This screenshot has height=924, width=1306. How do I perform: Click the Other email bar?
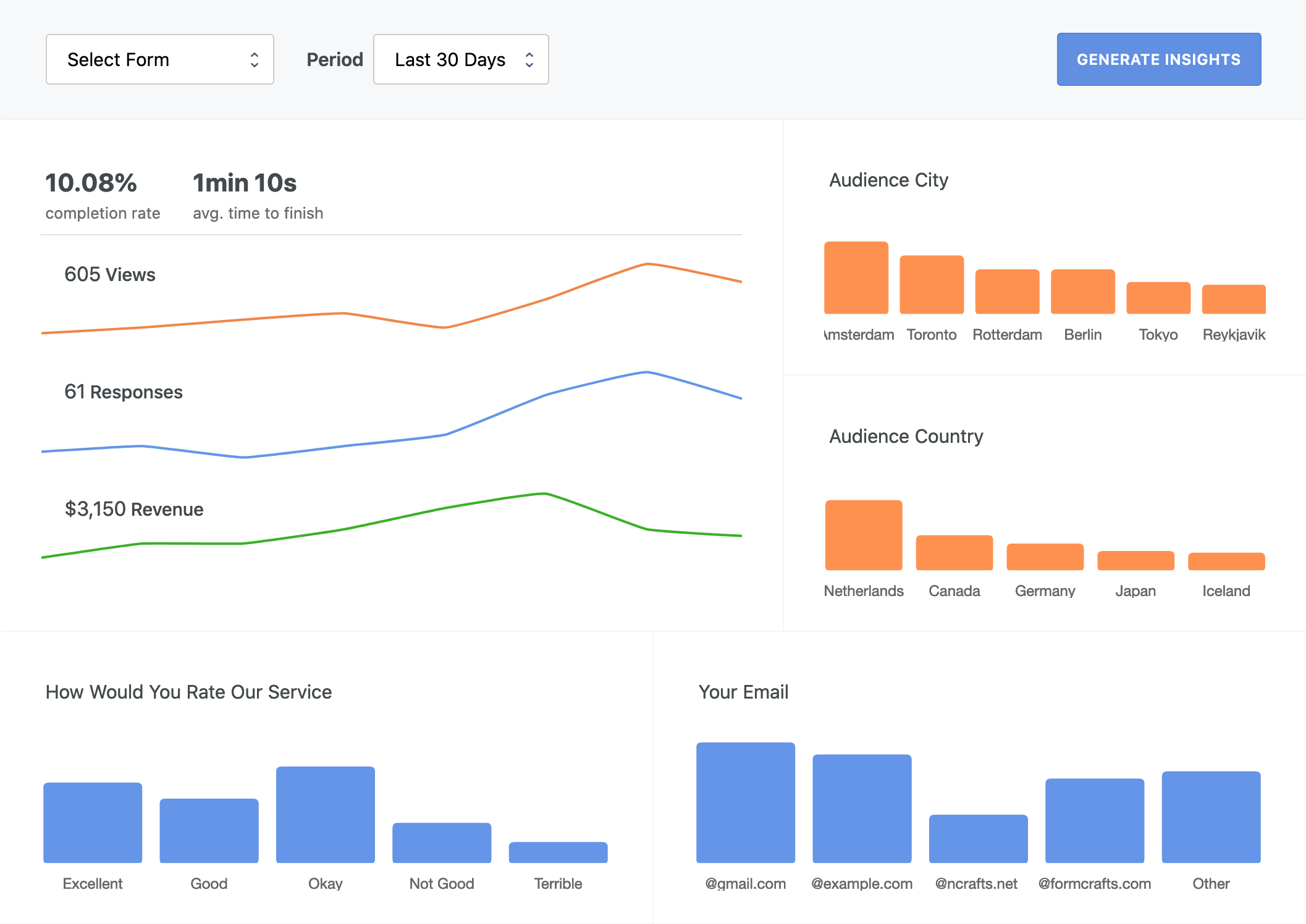click(1211, 817)
